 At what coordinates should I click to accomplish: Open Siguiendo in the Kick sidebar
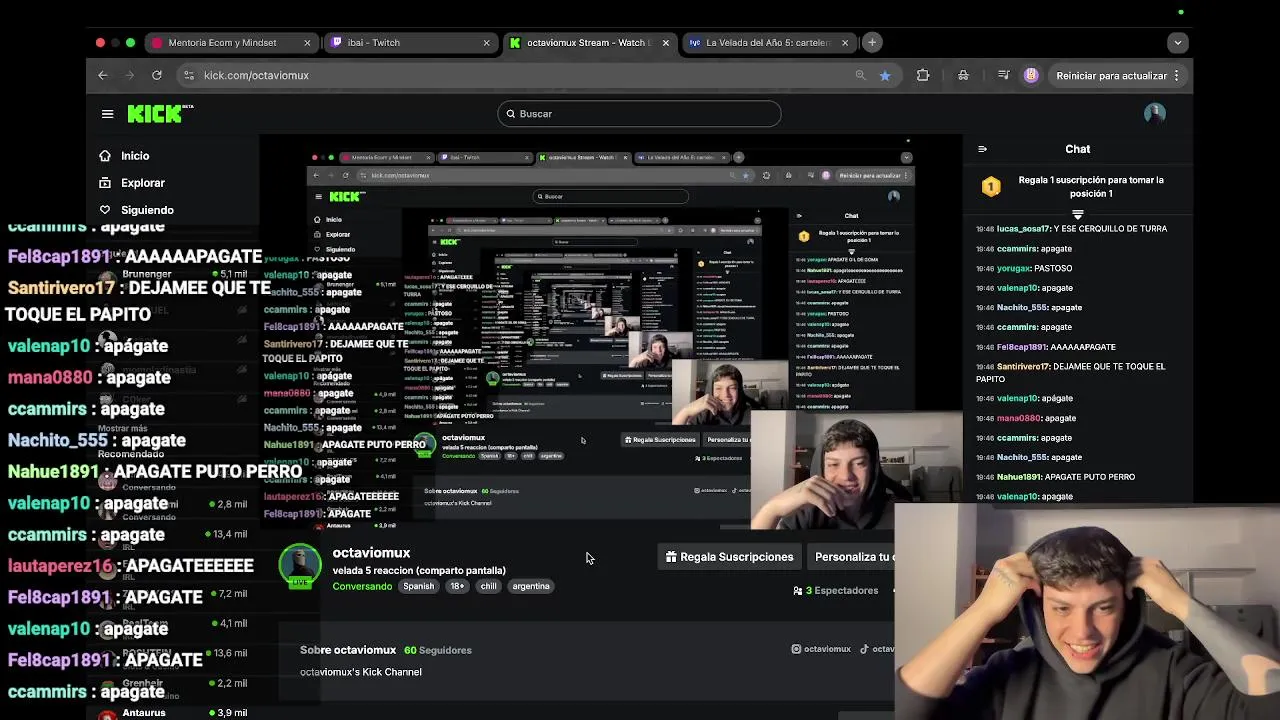point(147,210)
